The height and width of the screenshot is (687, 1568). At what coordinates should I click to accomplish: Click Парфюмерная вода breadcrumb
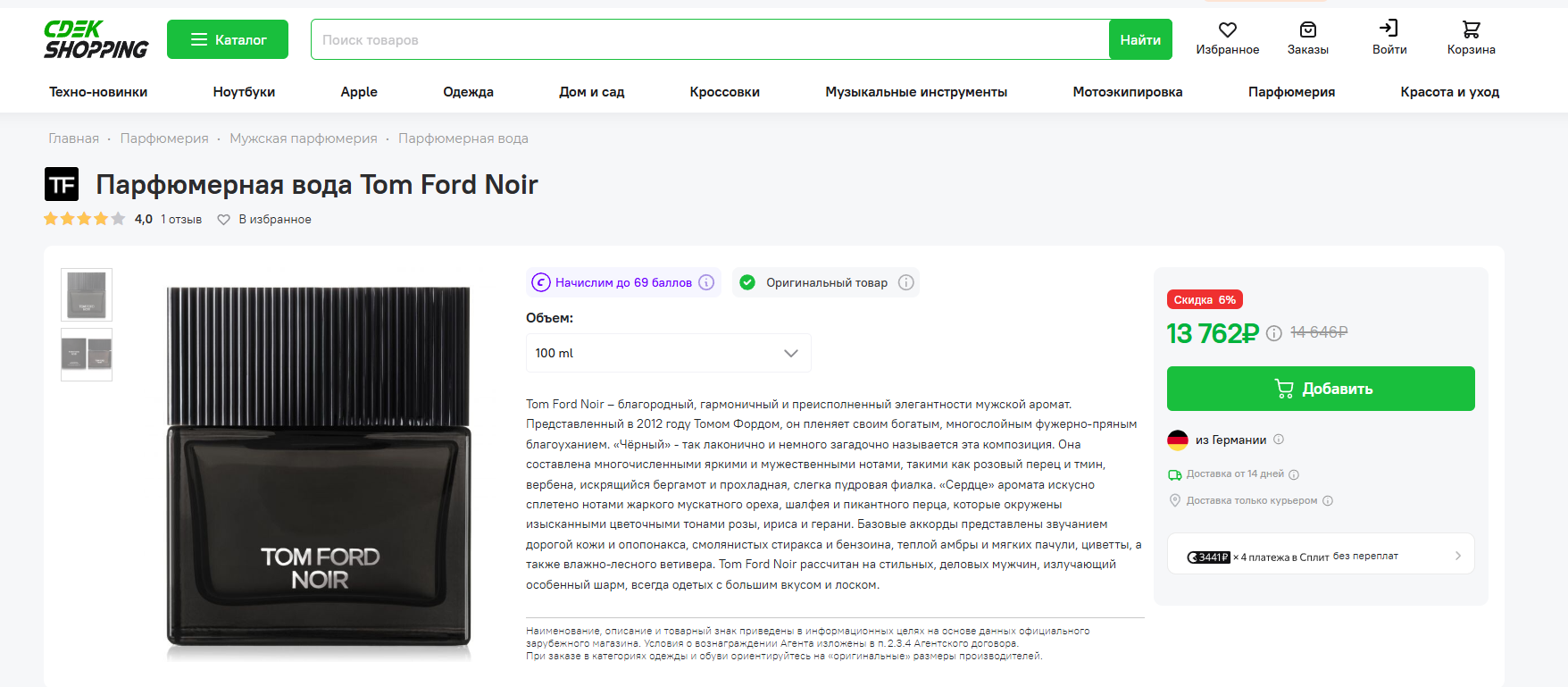point(463,138)
